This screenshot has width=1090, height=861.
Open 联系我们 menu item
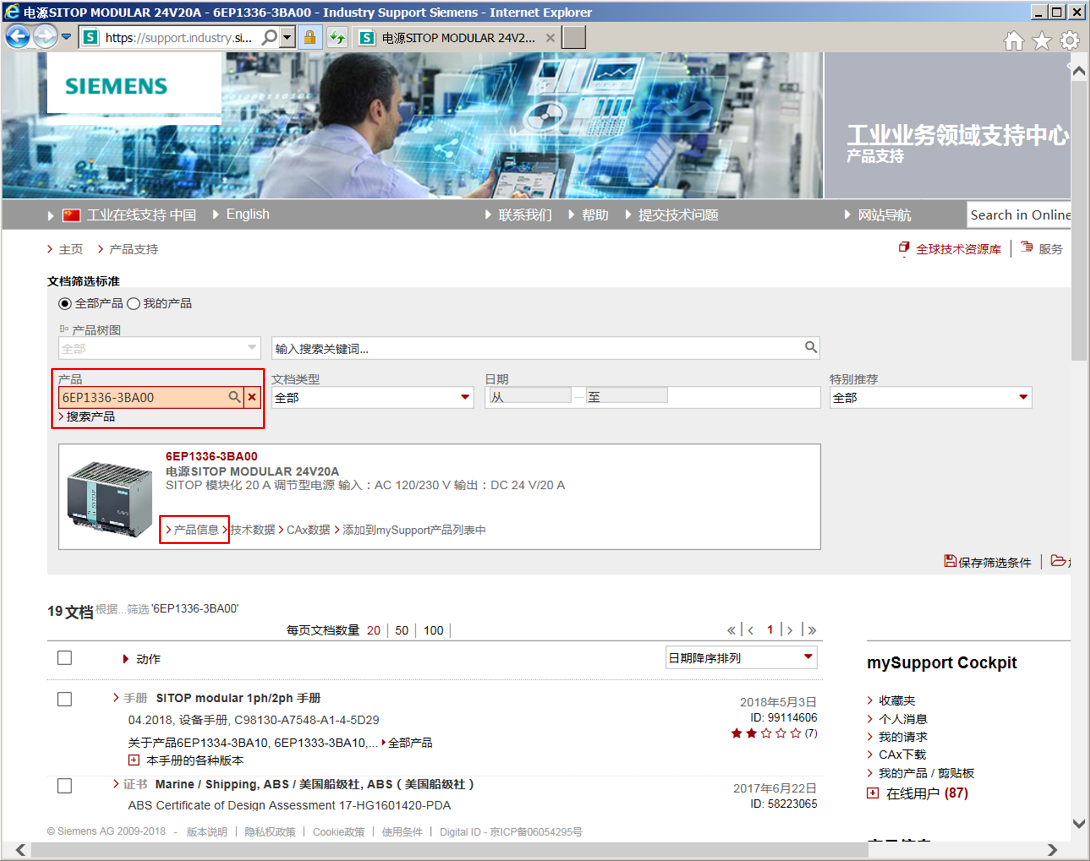pos(525,215)
